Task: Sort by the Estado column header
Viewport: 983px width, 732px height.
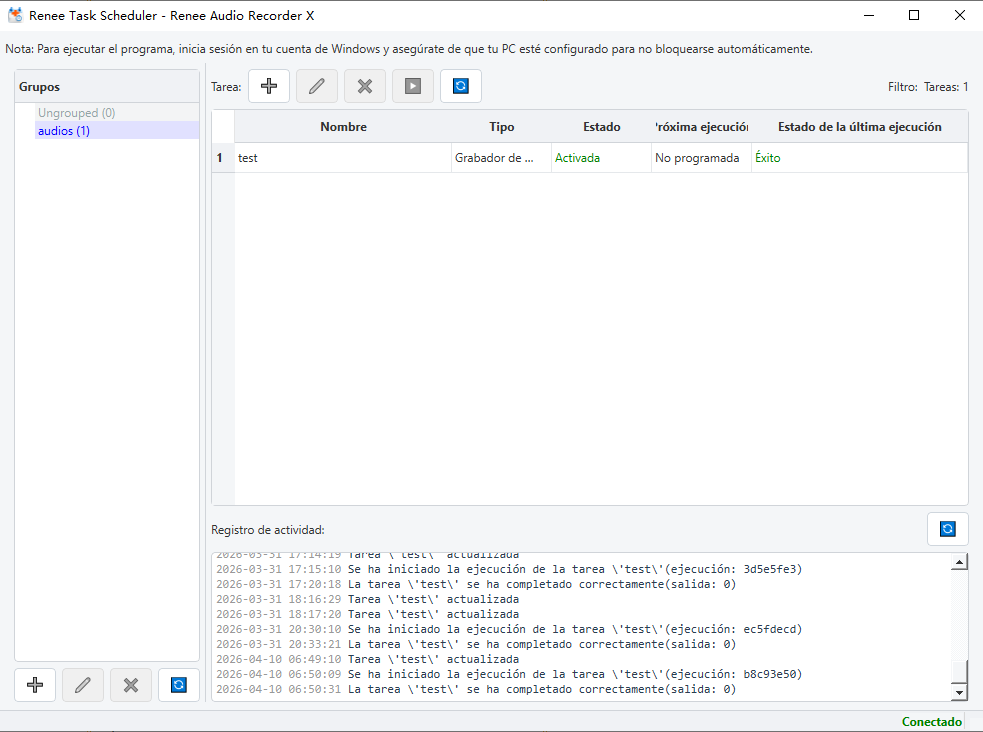Action: tap(601, 127)
